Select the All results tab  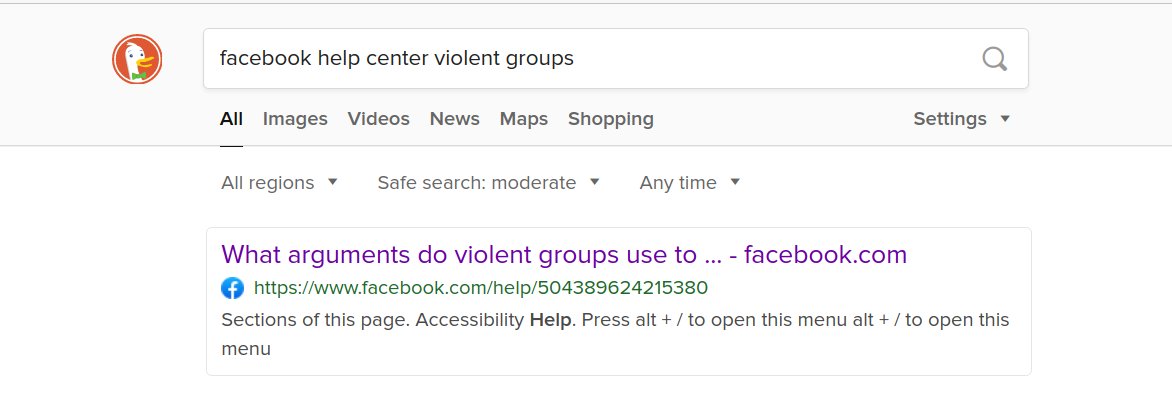pyautogui.click(x=231, y=119)
